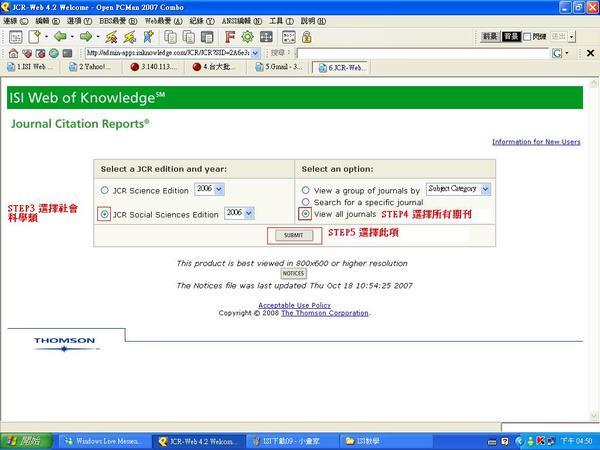The image size is (600, 450).
Task: Click the site list icon at toolbar start
Action: 16,37
